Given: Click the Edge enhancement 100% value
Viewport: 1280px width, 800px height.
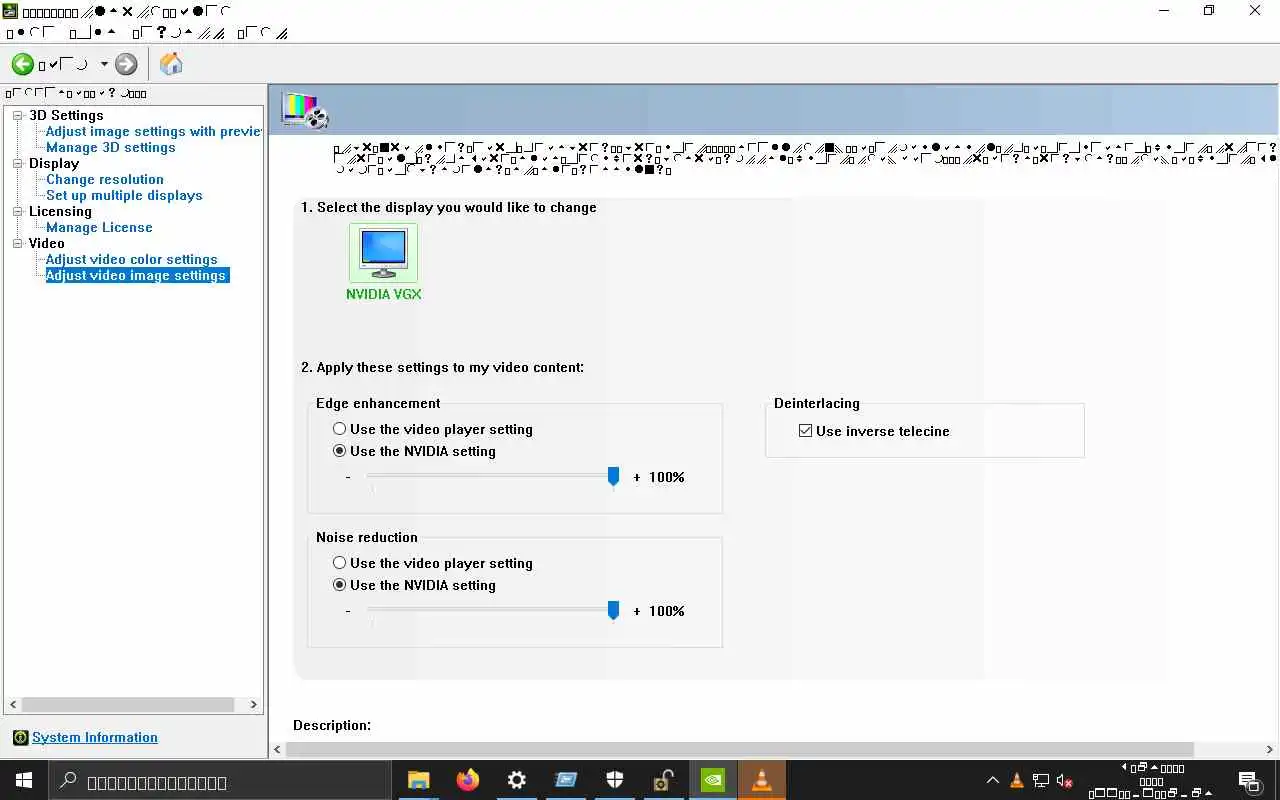Looking at the screenshot, I should coord(667,477).
